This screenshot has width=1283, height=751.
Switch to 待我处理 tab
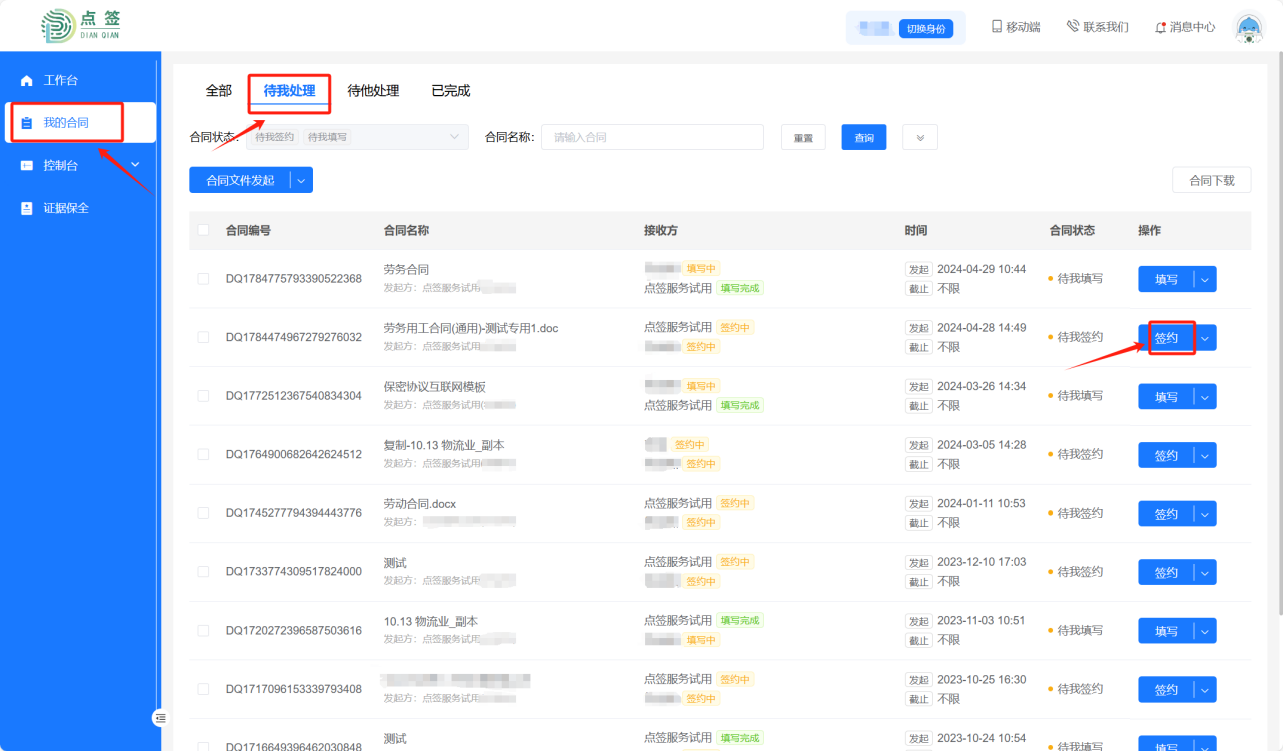[289, 91]
